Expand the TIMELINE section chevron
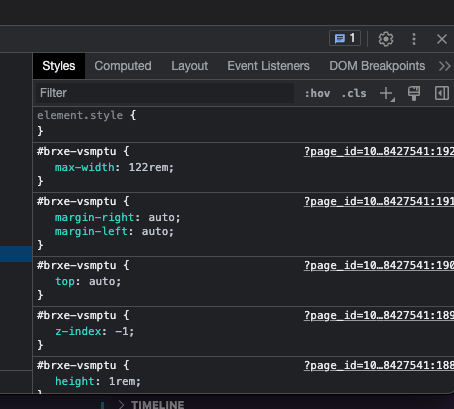Viewport: 454px width, 409px height. point(121,405)
